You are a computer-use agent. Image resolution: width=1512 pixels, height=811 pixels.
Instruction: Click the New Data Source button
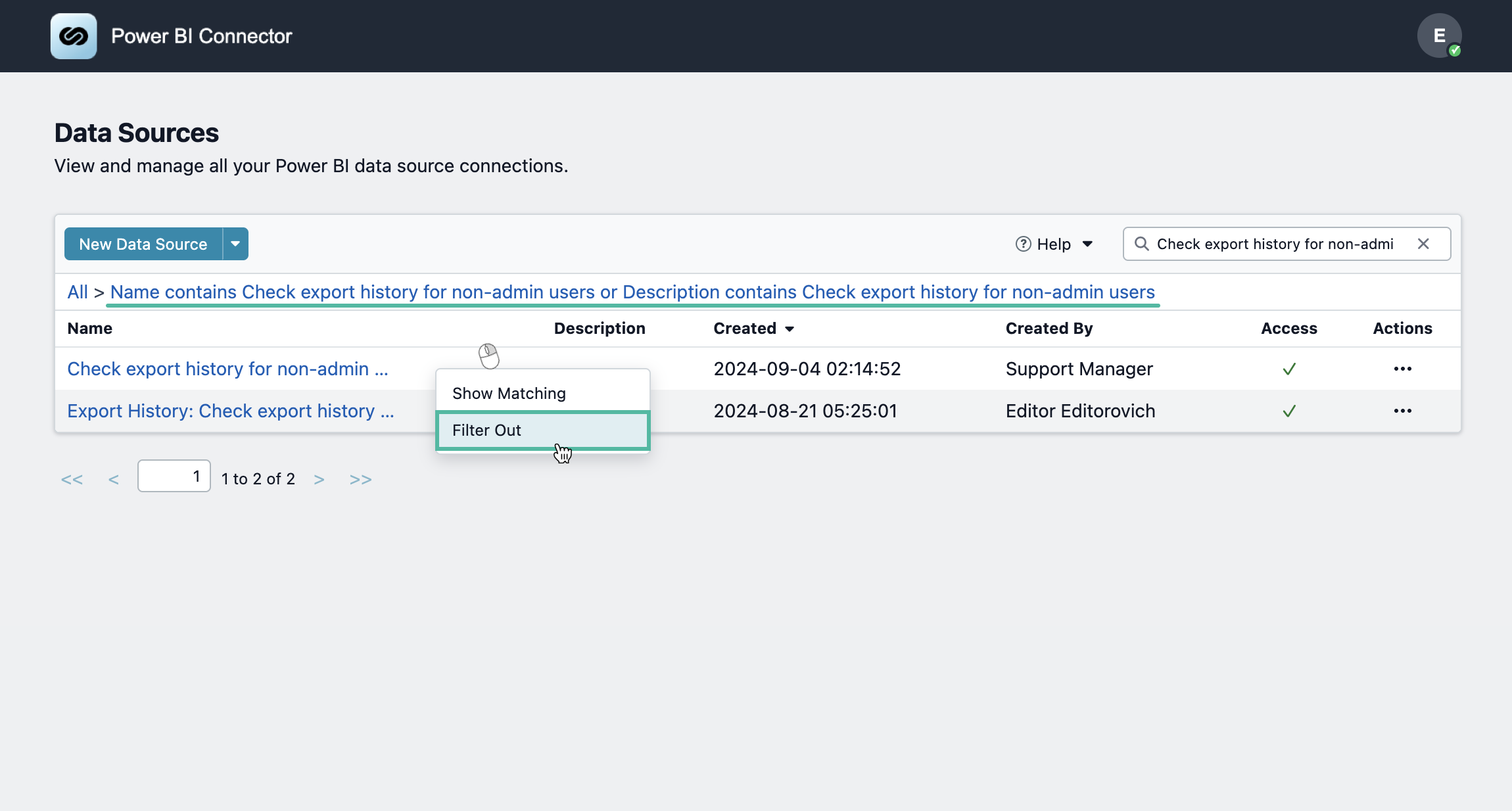click(x=143, y=244)
